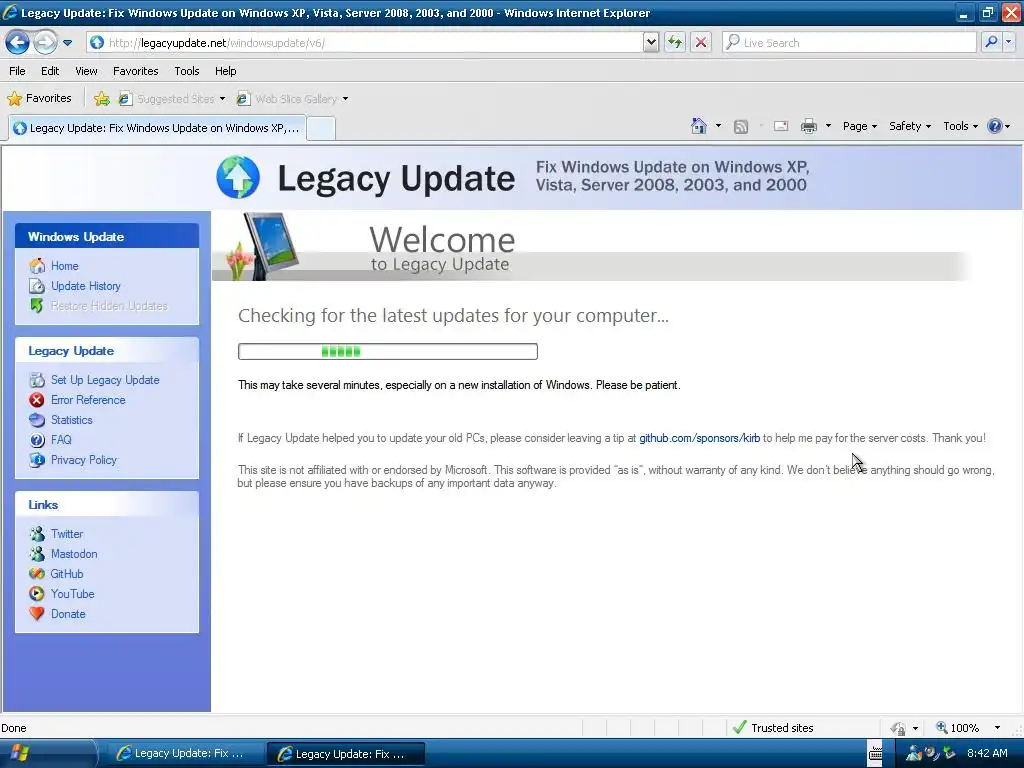This screenshot has width=1024, height=768.
Task: Open the Favorites menu
Action: pyautogui.click(x=135, y=71)
